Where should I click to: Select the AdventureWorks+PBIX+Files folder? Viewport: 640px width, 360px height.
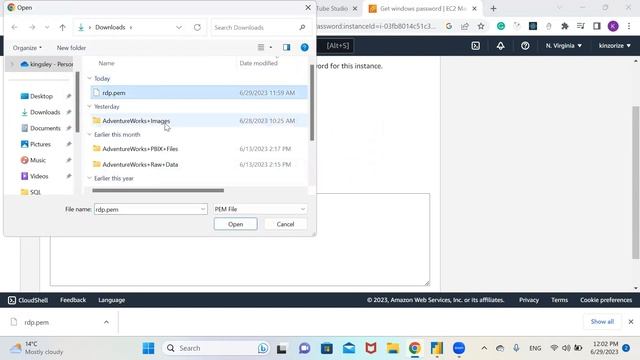point(199,149)
